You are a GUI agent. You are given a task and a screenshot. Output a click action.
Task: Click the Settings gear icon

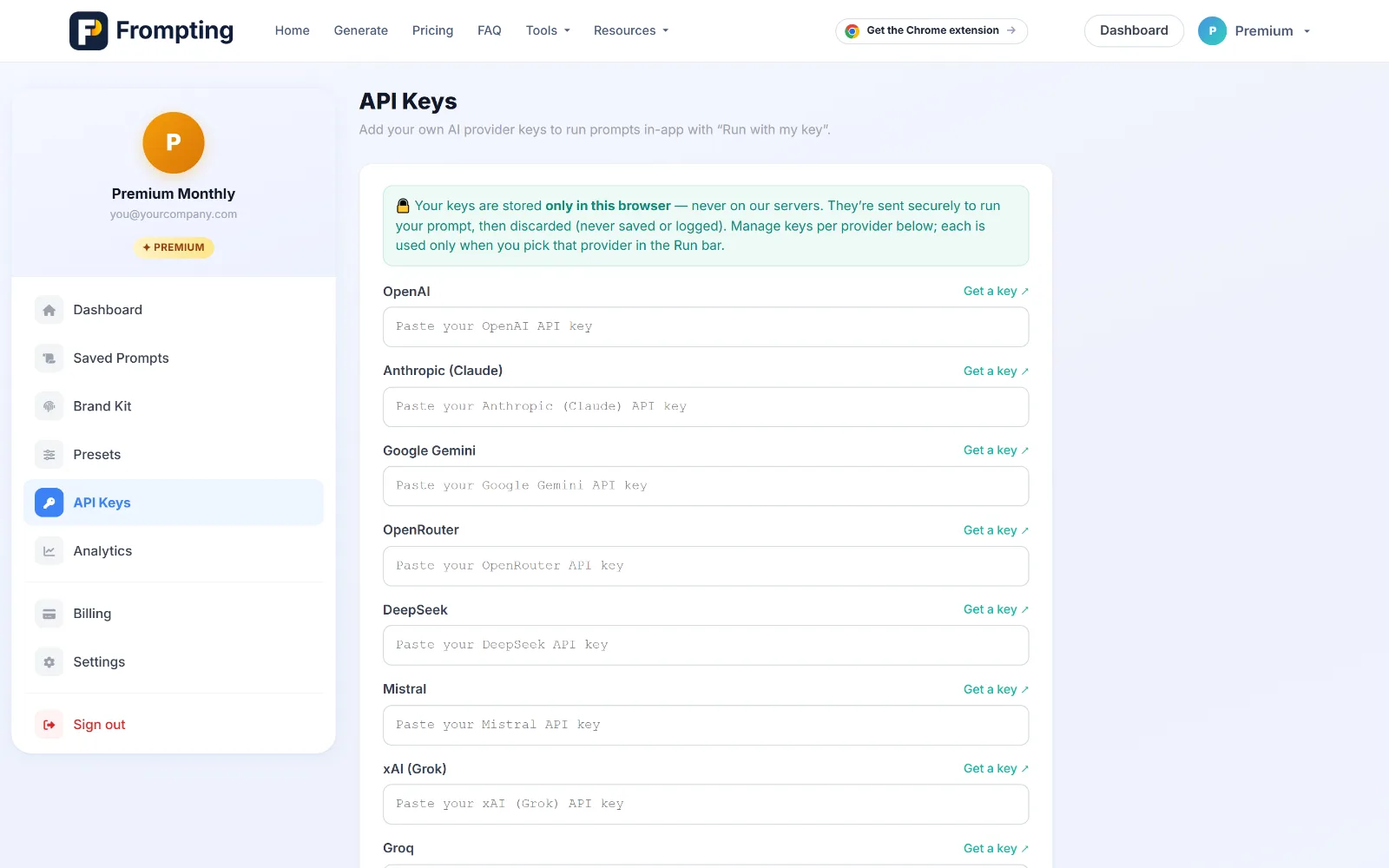click(49, 662)
